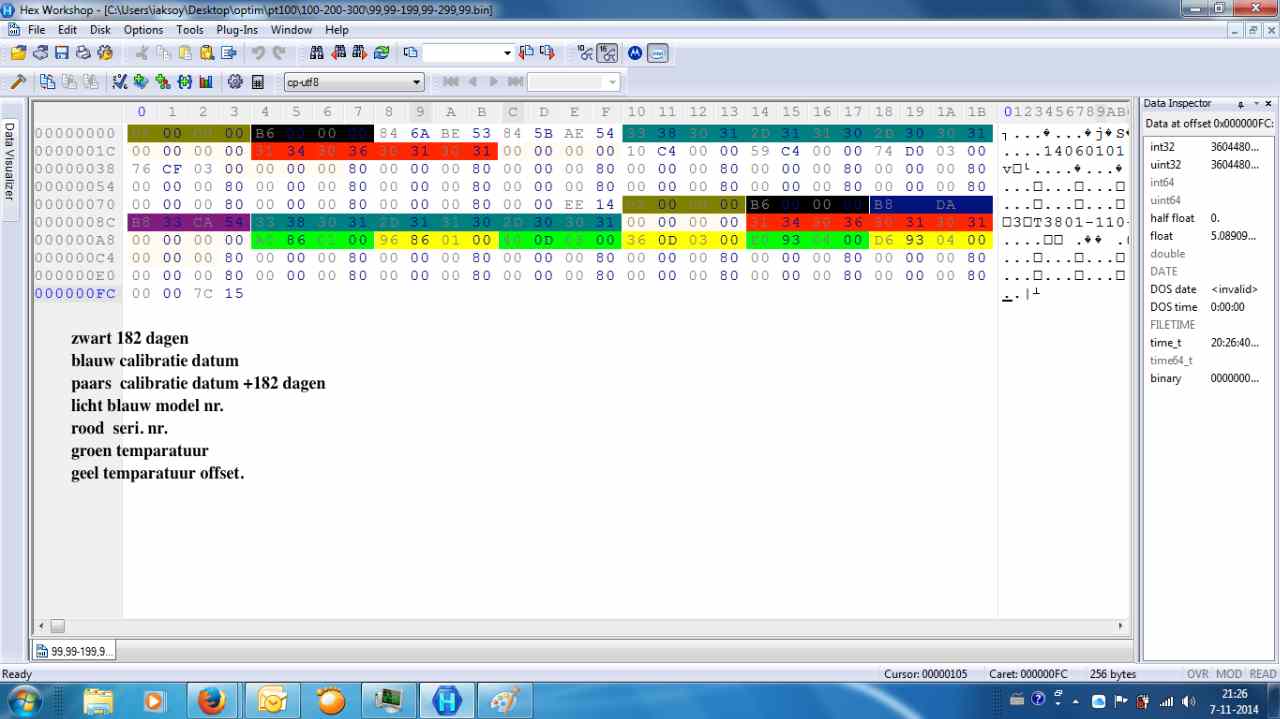Click the bar chart statistics icon
The height and width of the screenshot is (719, 1280).
click(206, 82)
